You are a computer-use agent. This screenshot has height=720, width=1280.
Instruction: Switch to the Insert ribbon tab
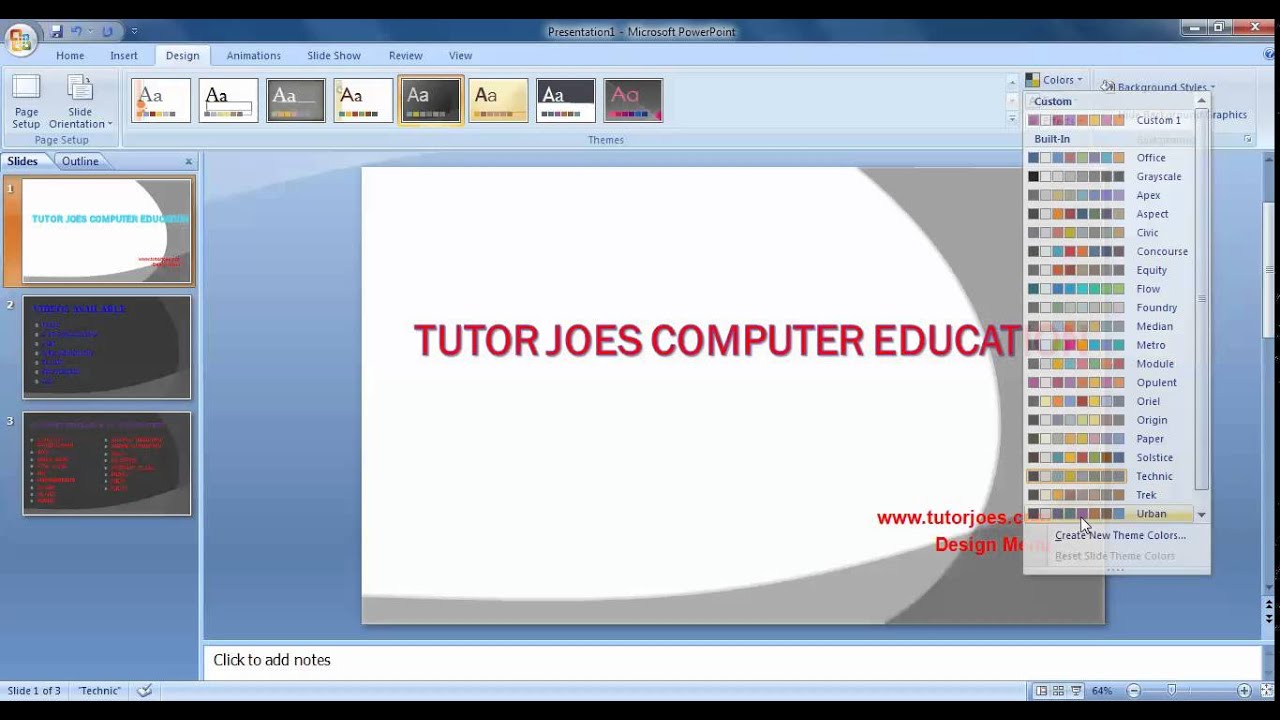click(124, 56)
